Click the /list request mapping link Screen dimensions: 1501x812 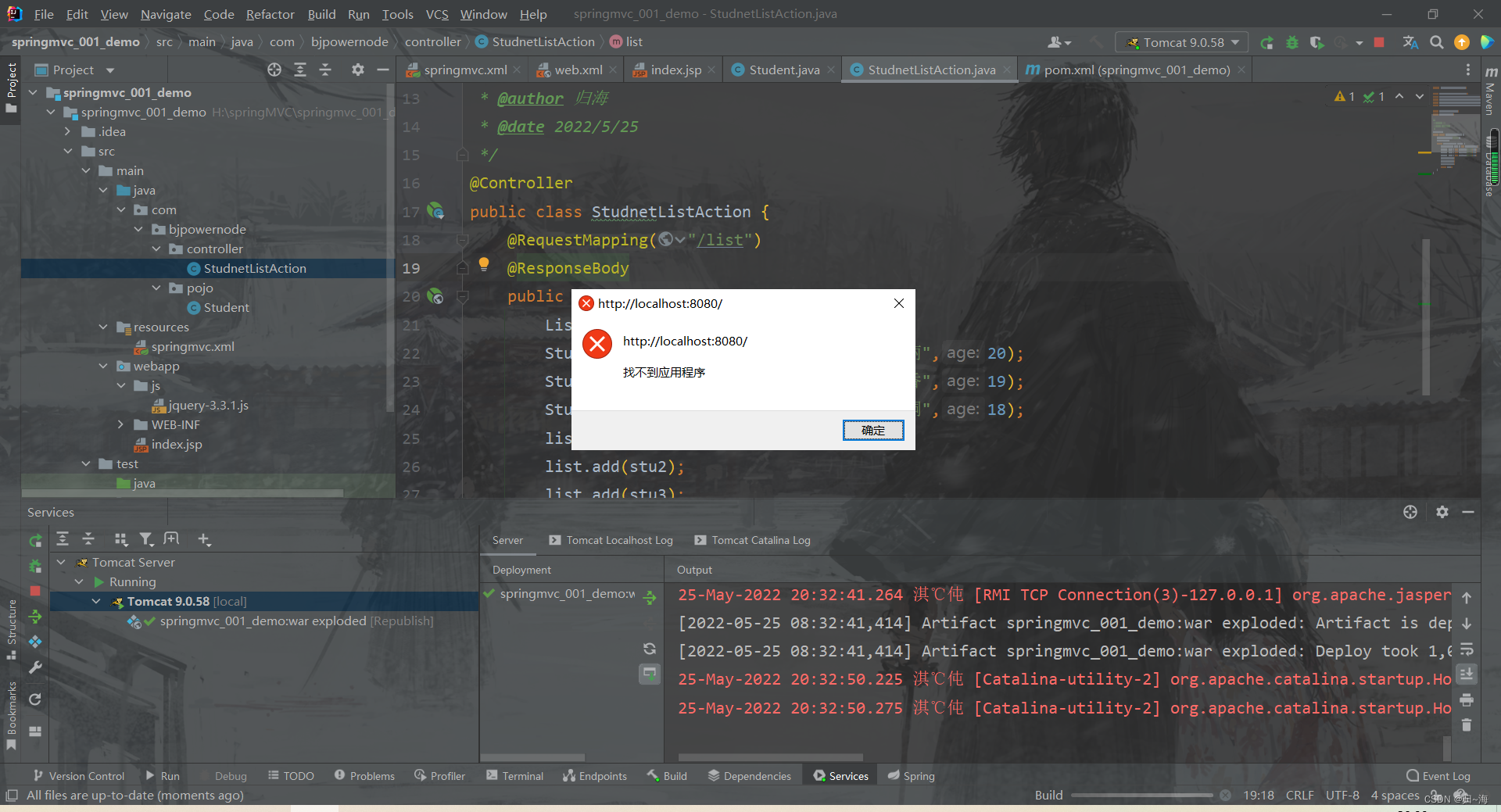point(720,240)
